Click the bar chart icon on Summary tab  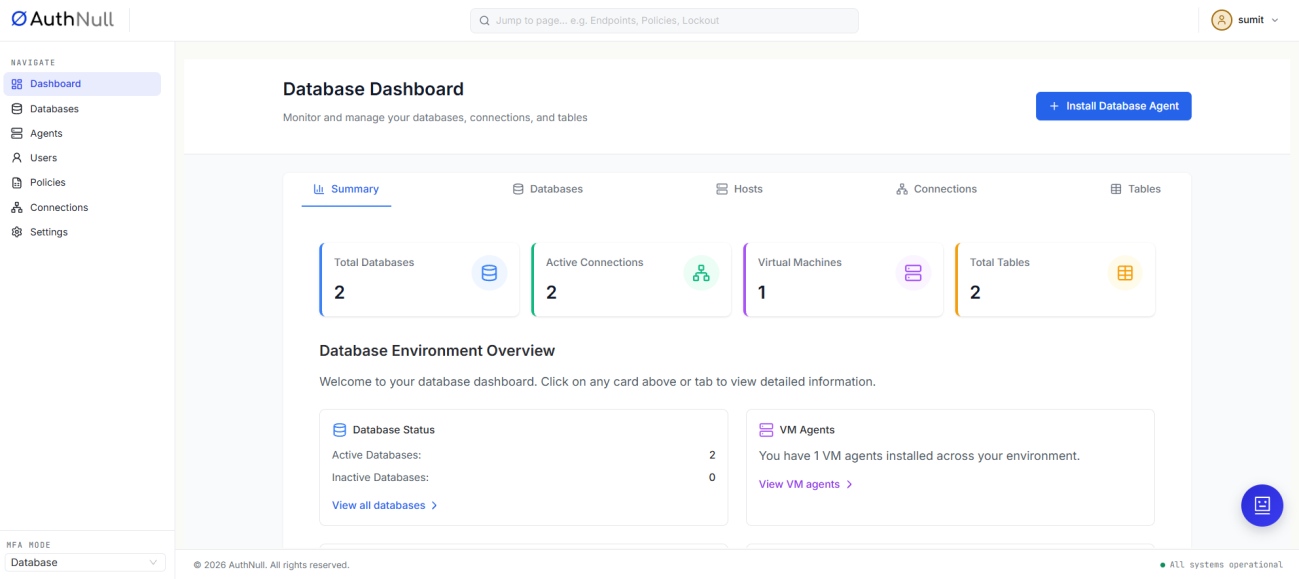(x=319, y=189)
